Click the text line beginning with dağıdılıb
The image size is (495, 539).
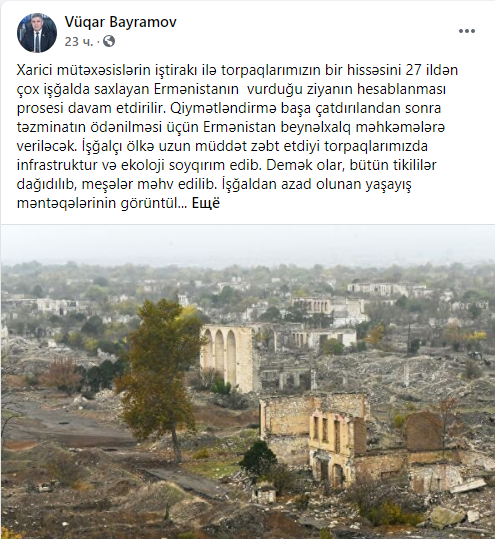tap(214, 184)
